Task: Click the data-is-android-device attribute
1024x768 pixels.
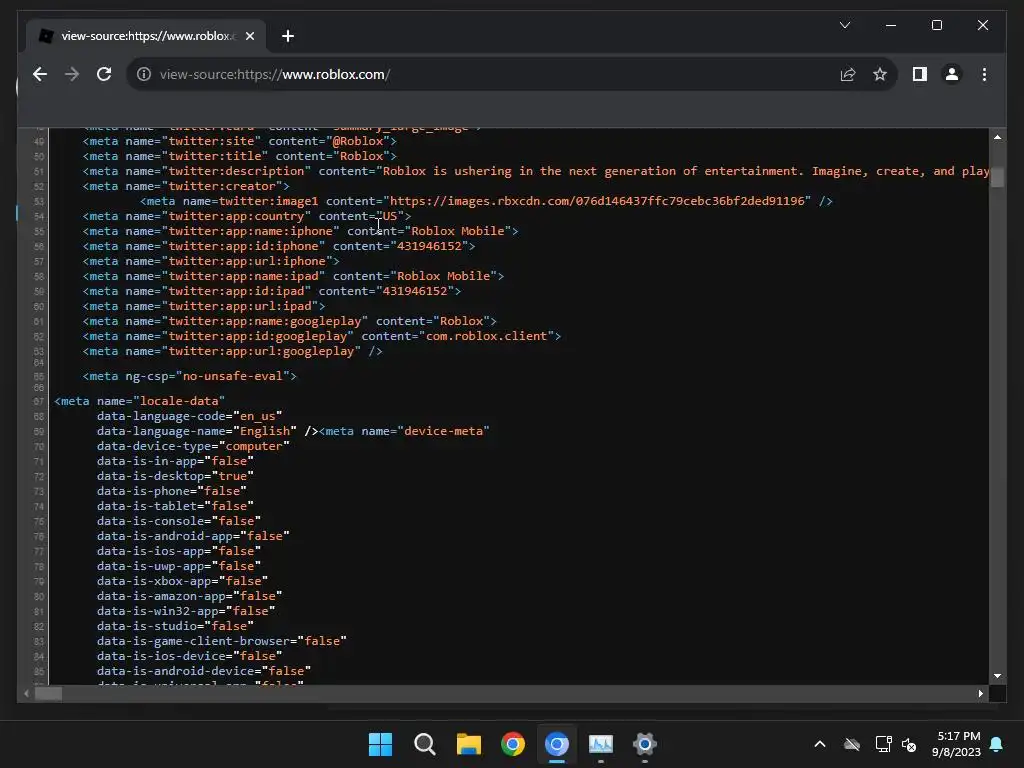Action: [x=176, y=671]
